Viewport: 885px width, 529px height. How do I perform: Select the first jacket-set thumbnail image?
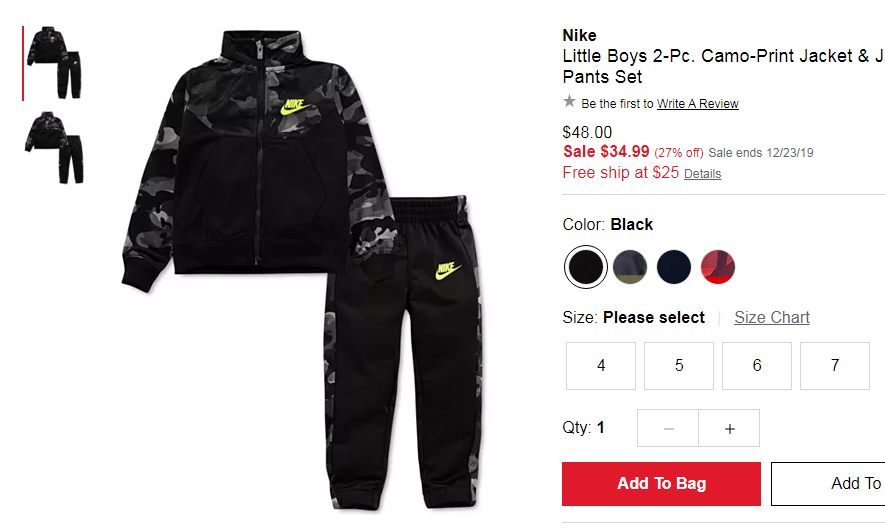pyautogui.click(x=54, y=63)
